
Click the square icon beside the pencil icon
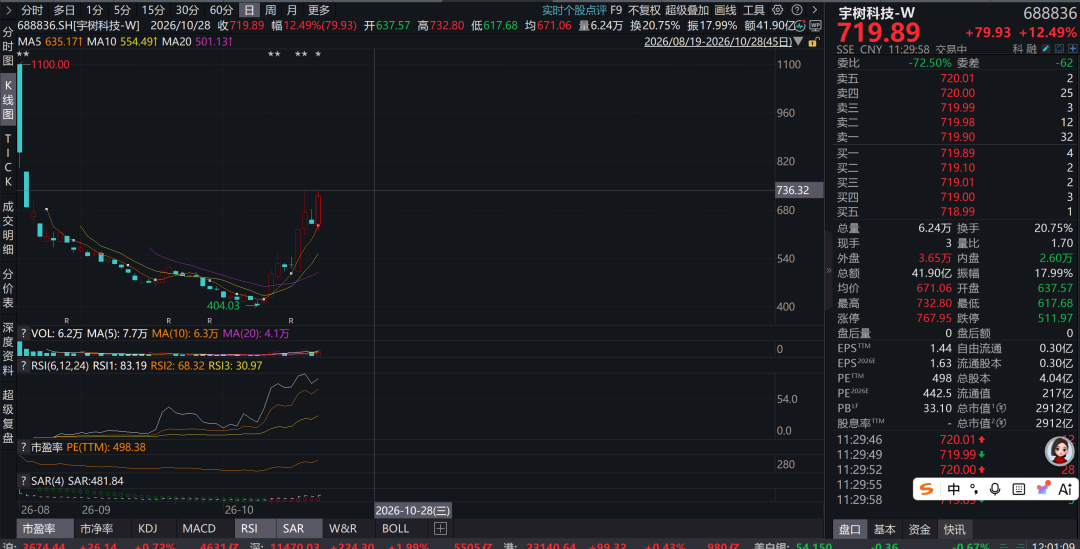click(1059, 49)
